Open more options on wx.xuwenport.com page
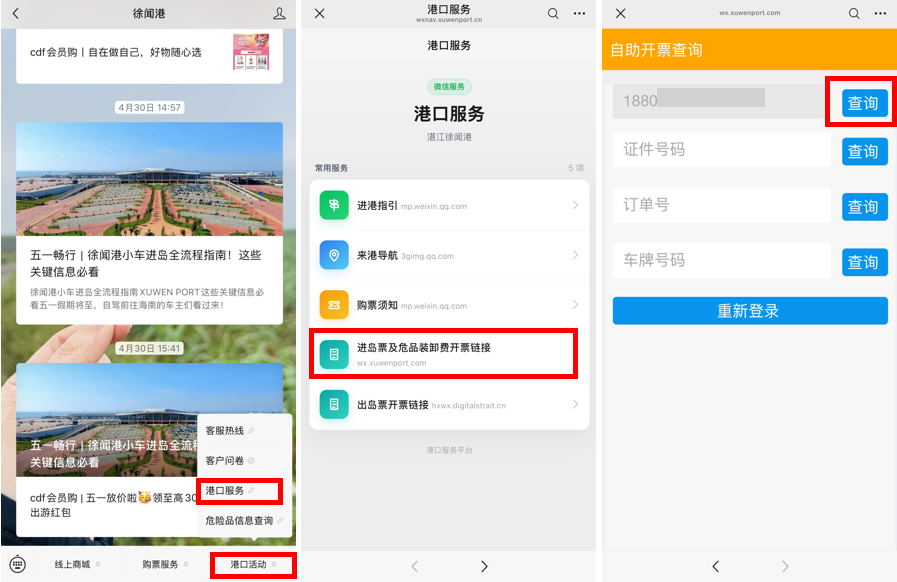This screenshot has width=897, height=582. coord(880,13)
